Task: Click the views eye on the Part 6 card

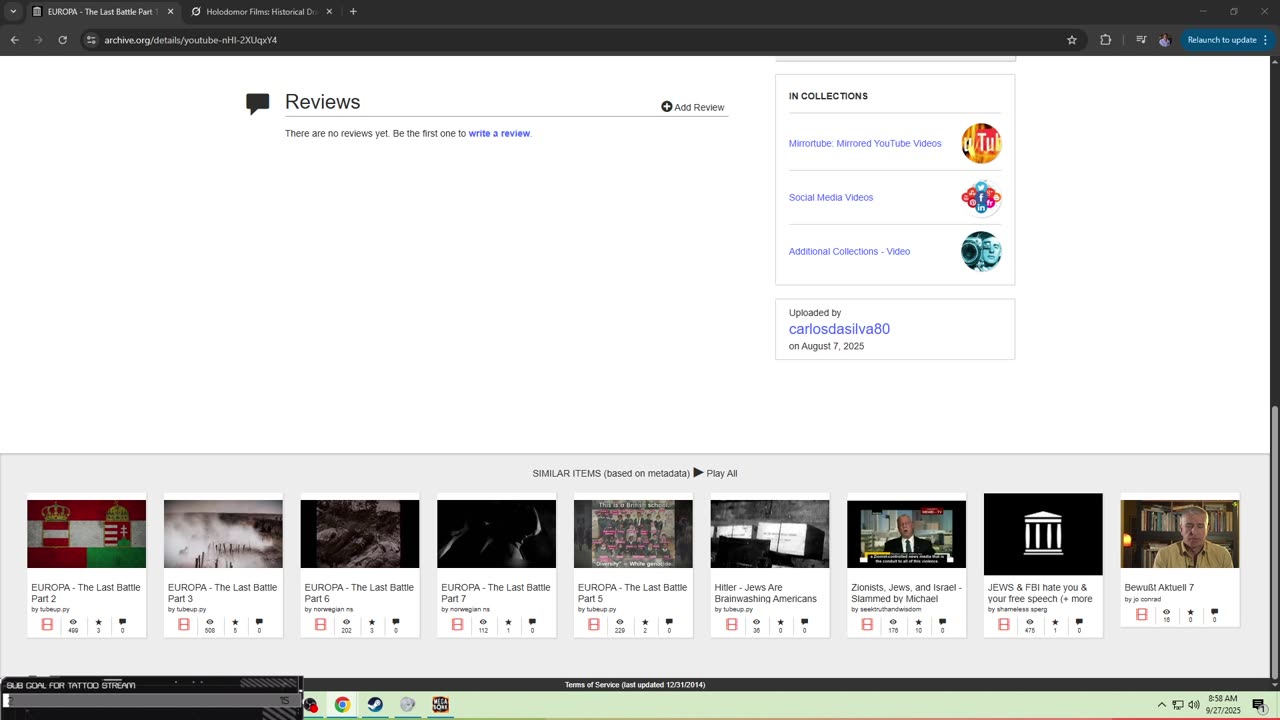Action: [x=346, y=622]
